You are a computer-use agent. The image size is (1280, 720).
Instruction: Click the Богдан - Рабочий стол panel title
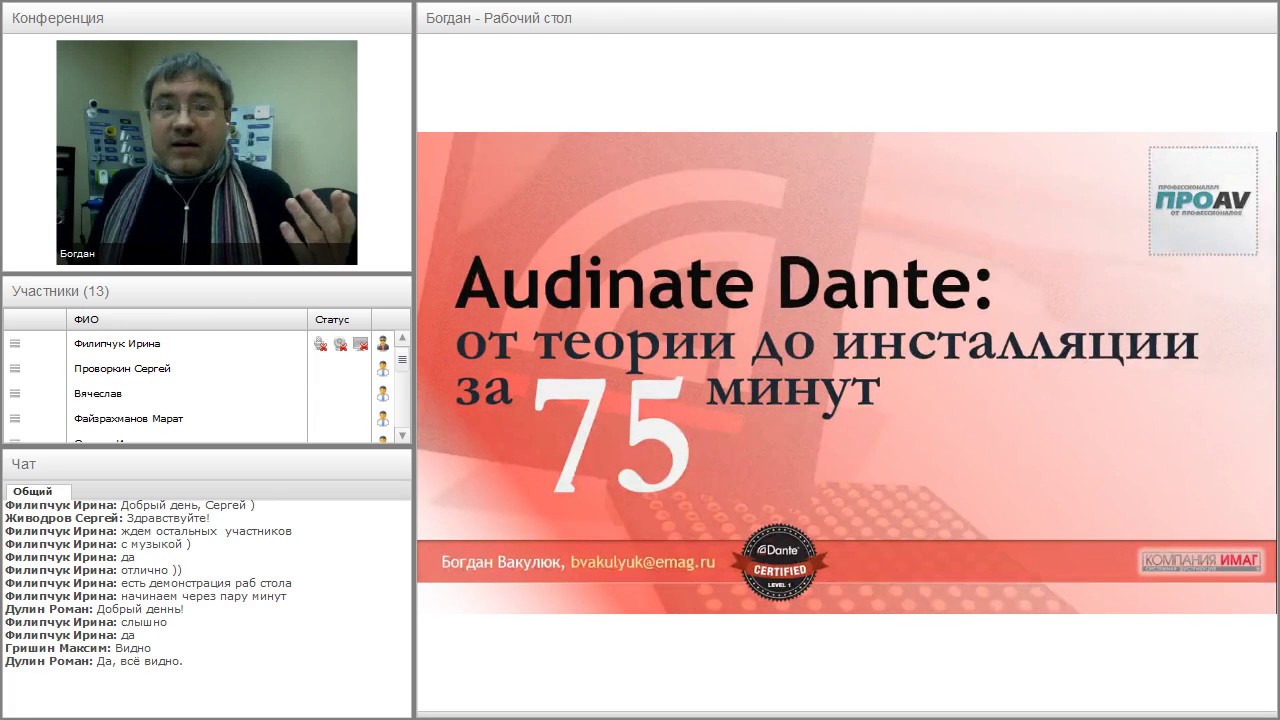pyautogui.click(x=499, y=18)
